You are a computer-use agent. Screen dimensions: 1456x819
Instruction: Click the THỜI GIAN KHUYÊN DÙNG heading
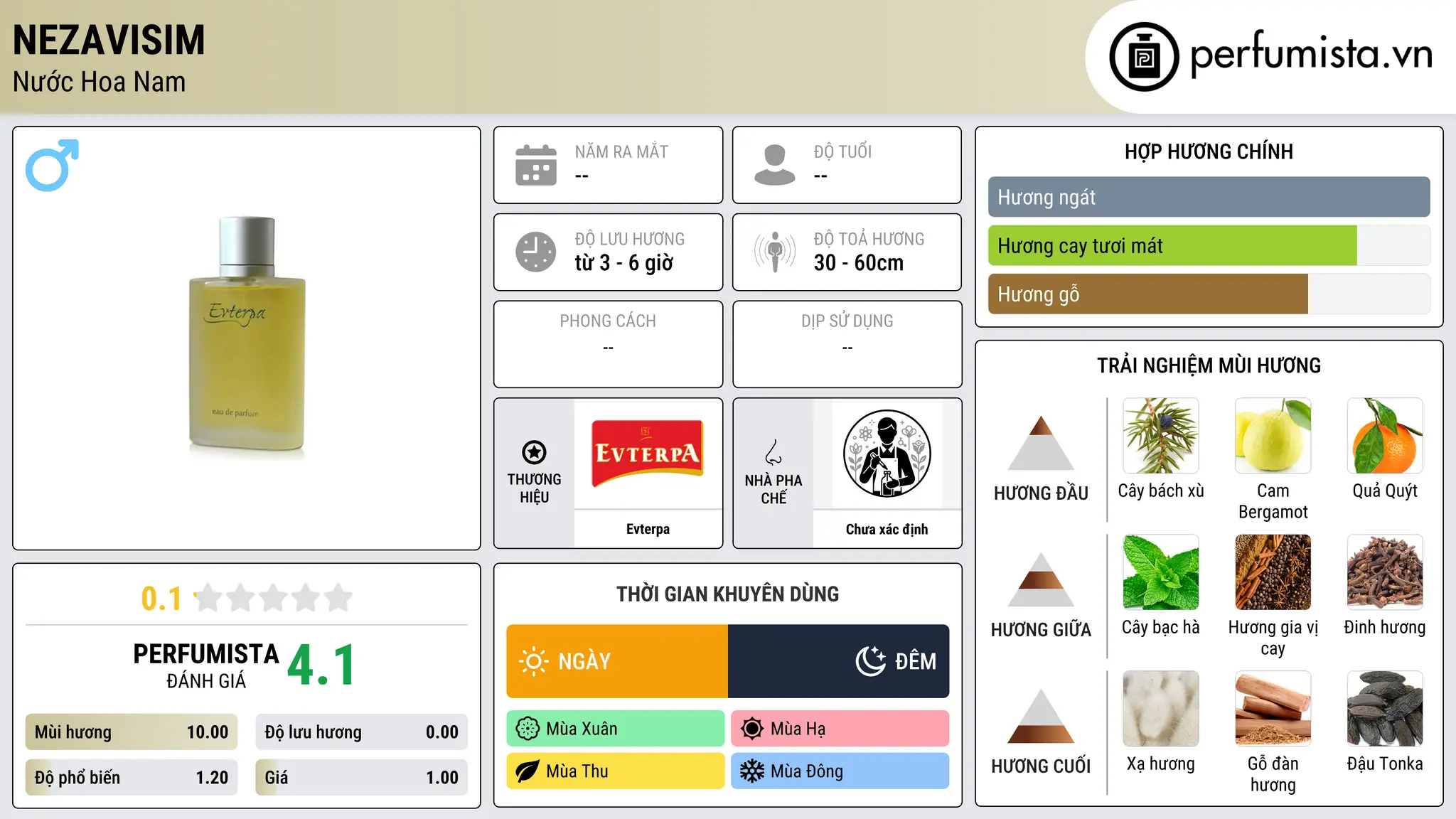click(x=727, y=594)
